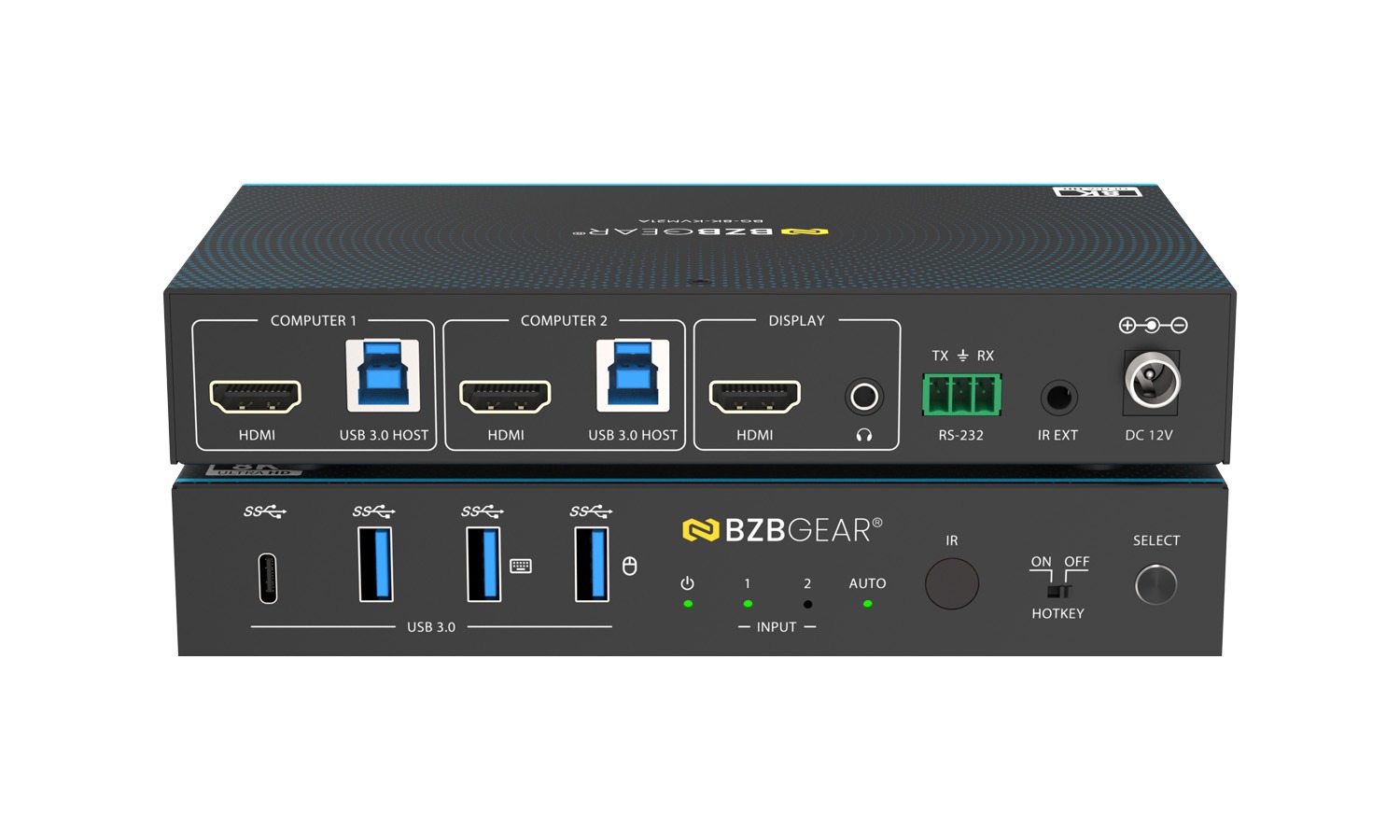Click the green AUTO indicator LED

pos(867,604)
